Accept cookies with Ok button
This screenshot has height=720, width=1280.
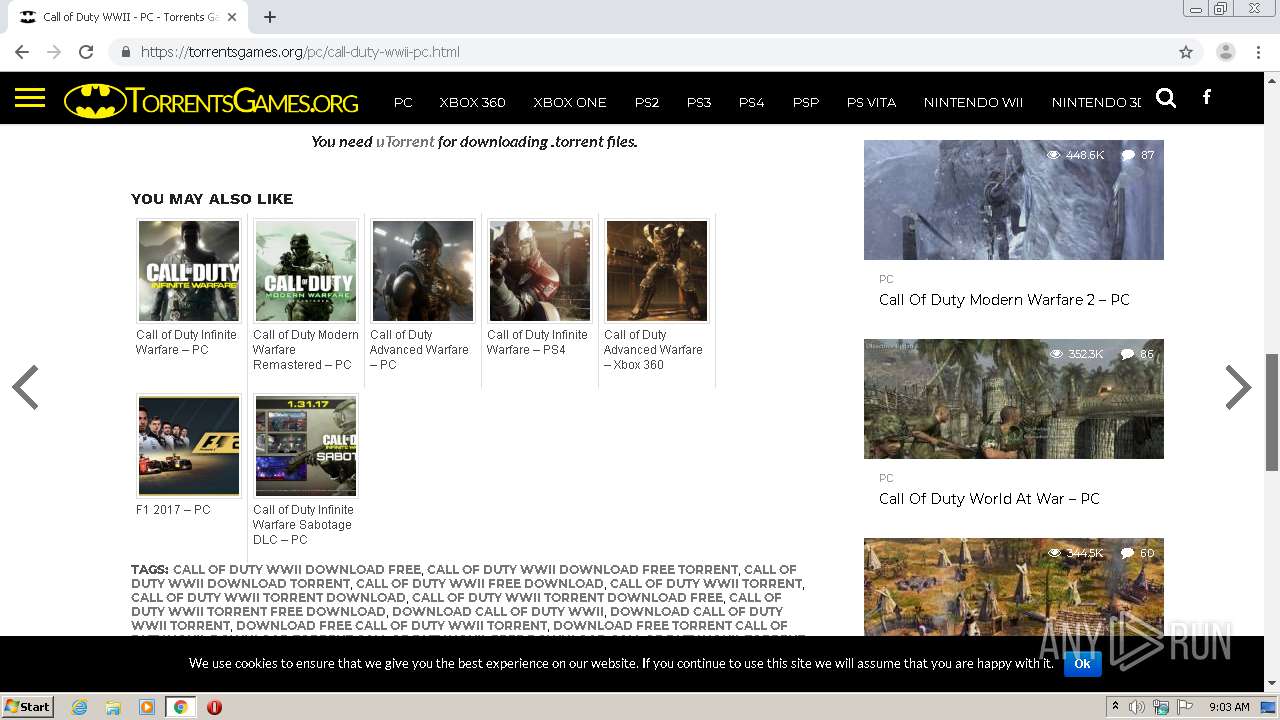point(1082,663)
